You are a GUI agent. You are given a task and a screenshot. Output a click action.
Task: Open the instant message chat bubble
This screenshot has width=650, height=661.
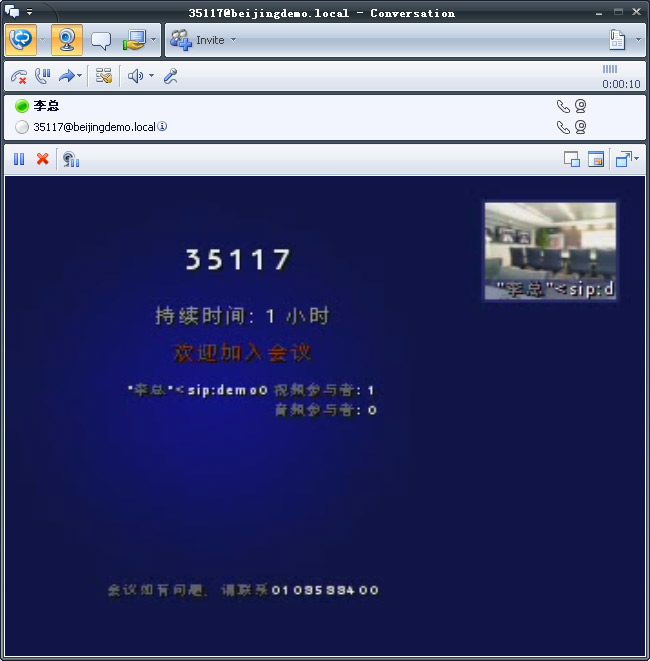pos(101,40)
